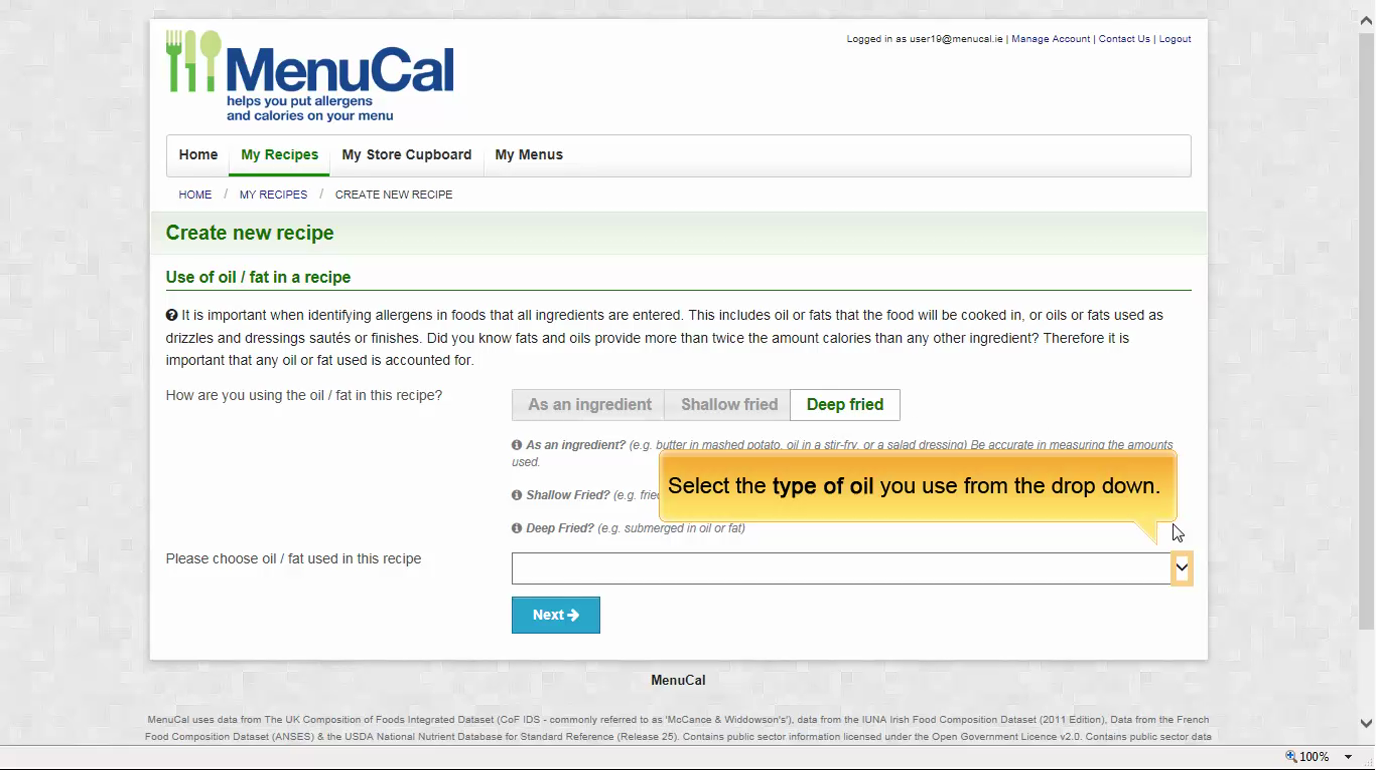Viewport: 1376px width, 770px height.
Task: Click the Logout link
Action: coord(1174,39)
